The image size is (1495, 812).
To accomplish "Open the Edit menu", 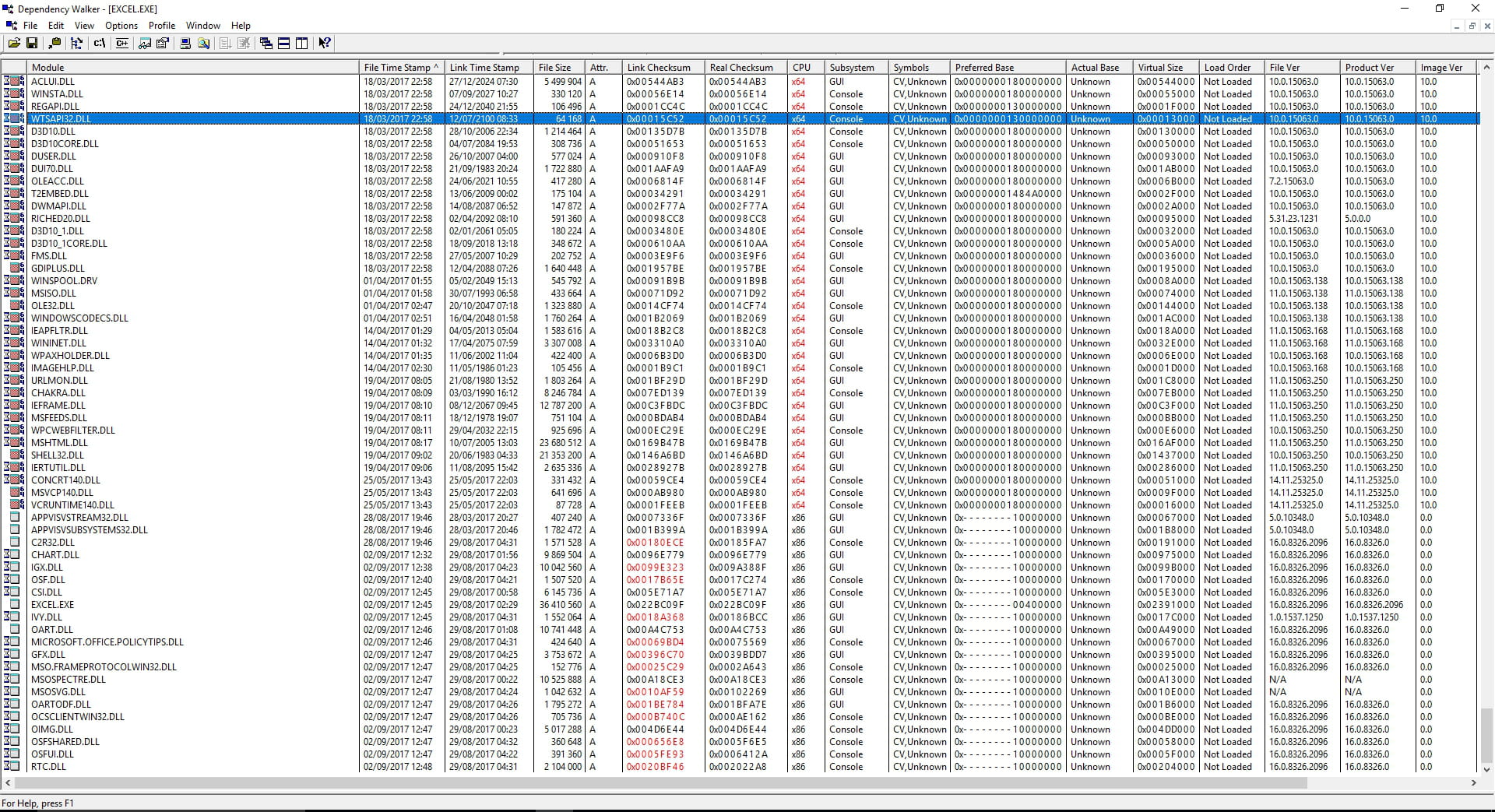I will click(56, 26).
